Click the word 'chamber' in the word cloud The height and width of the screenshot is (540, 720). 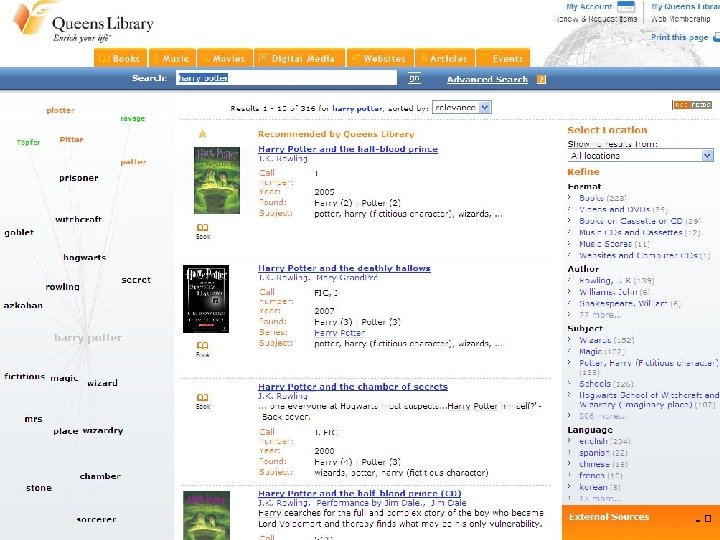pos(100,476)
